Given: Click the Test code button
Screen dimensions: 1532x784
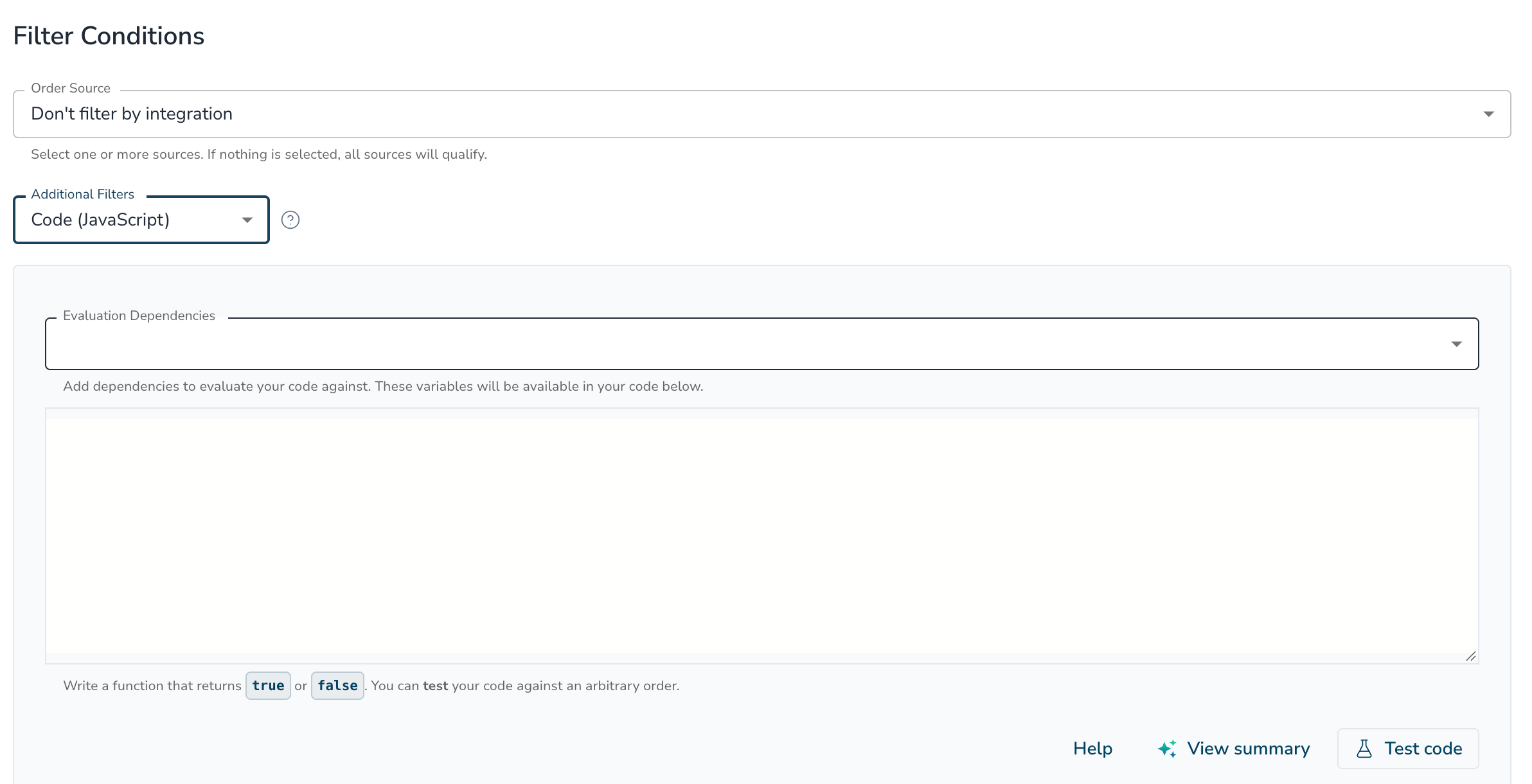Looking at the screenshot, I should coord(1408,749).
